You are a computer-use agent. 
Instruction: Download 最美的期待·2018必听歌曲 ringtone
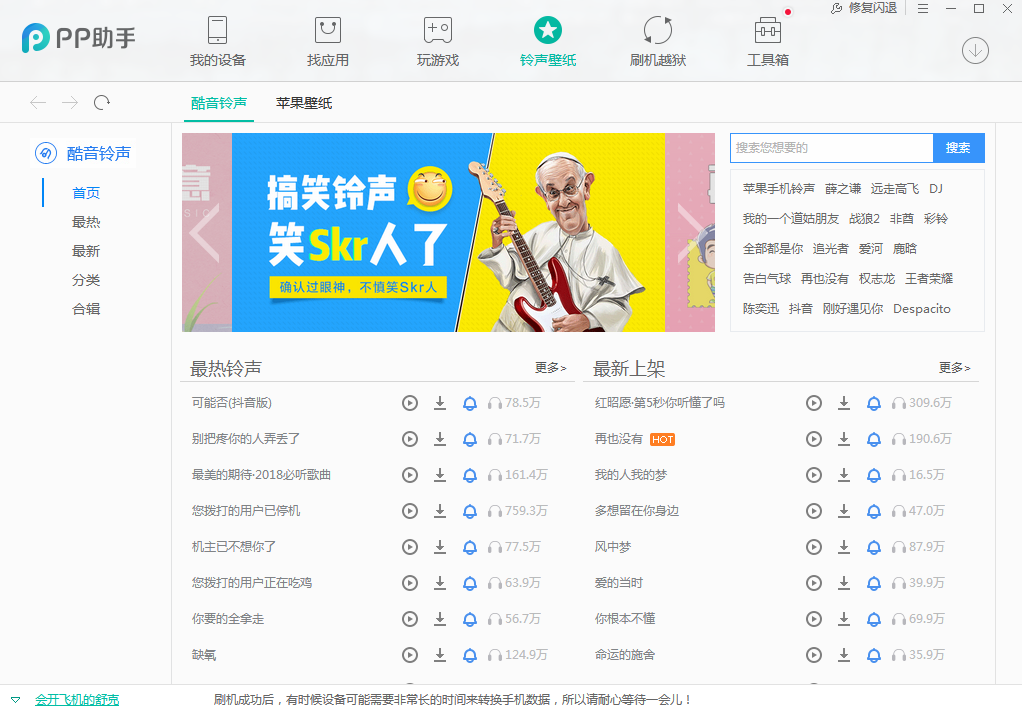440,475
